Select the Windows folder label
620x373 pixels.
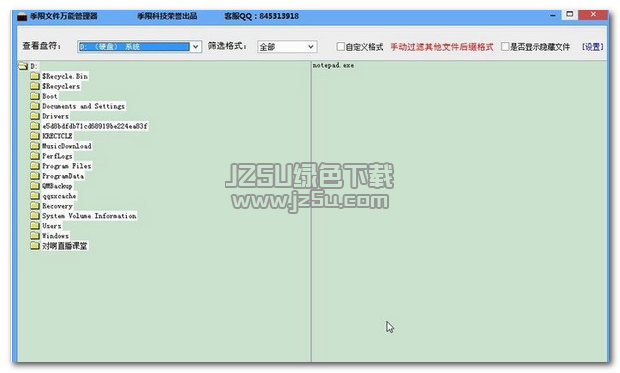pyautogui.click(x=55, y=236)
